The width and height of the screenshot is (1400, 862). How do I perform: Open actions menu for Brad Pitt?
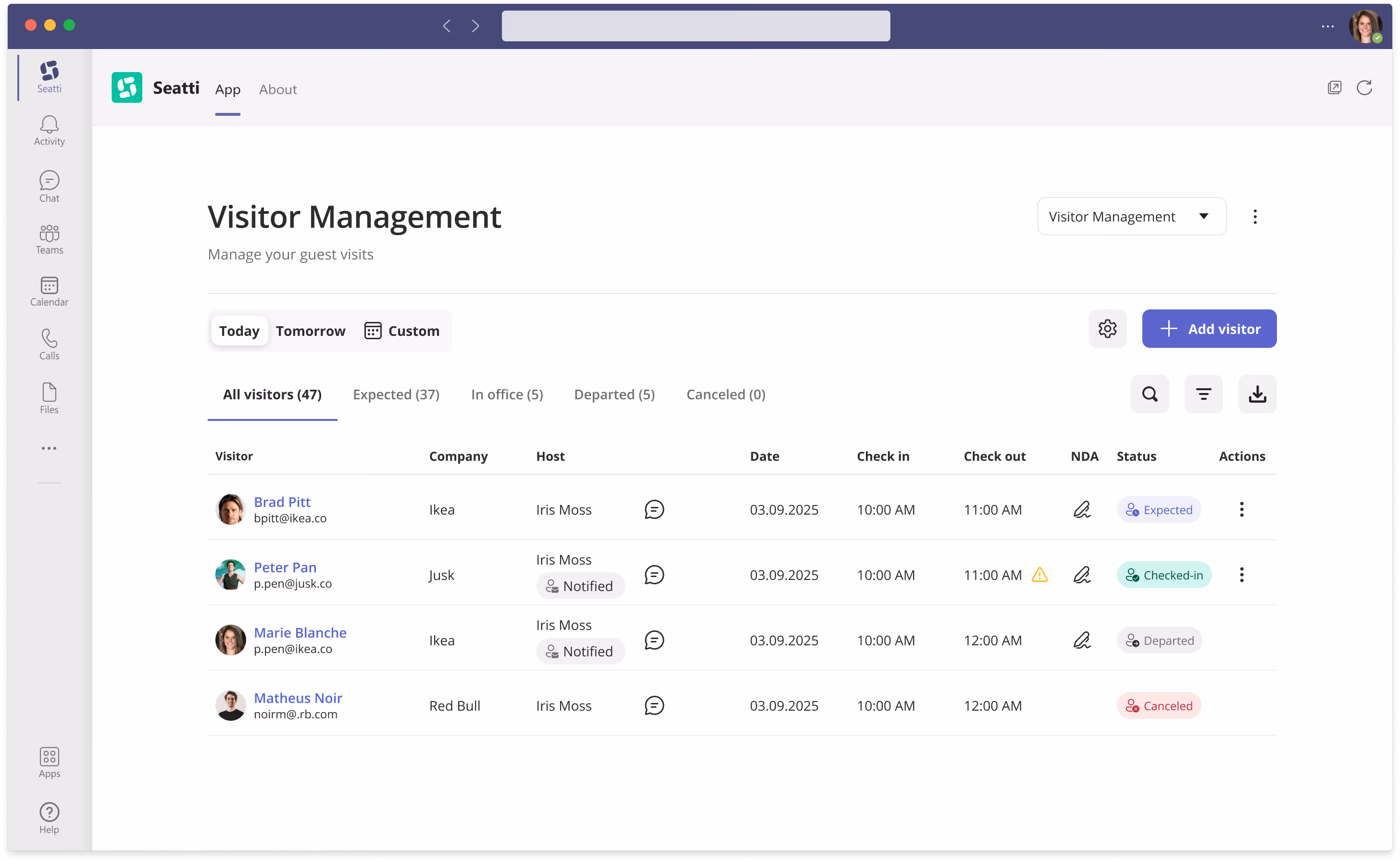point(1241,510)
